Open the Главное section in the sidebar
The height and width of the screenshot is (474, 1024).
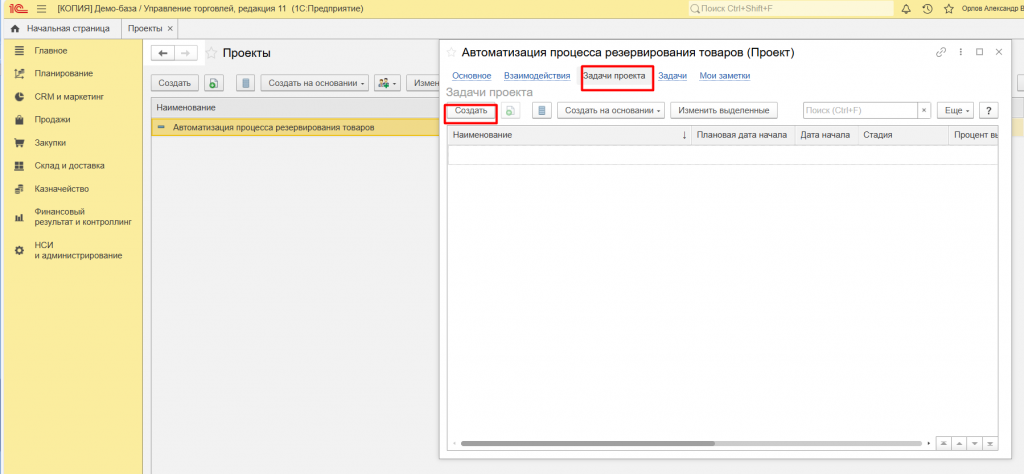51,50
